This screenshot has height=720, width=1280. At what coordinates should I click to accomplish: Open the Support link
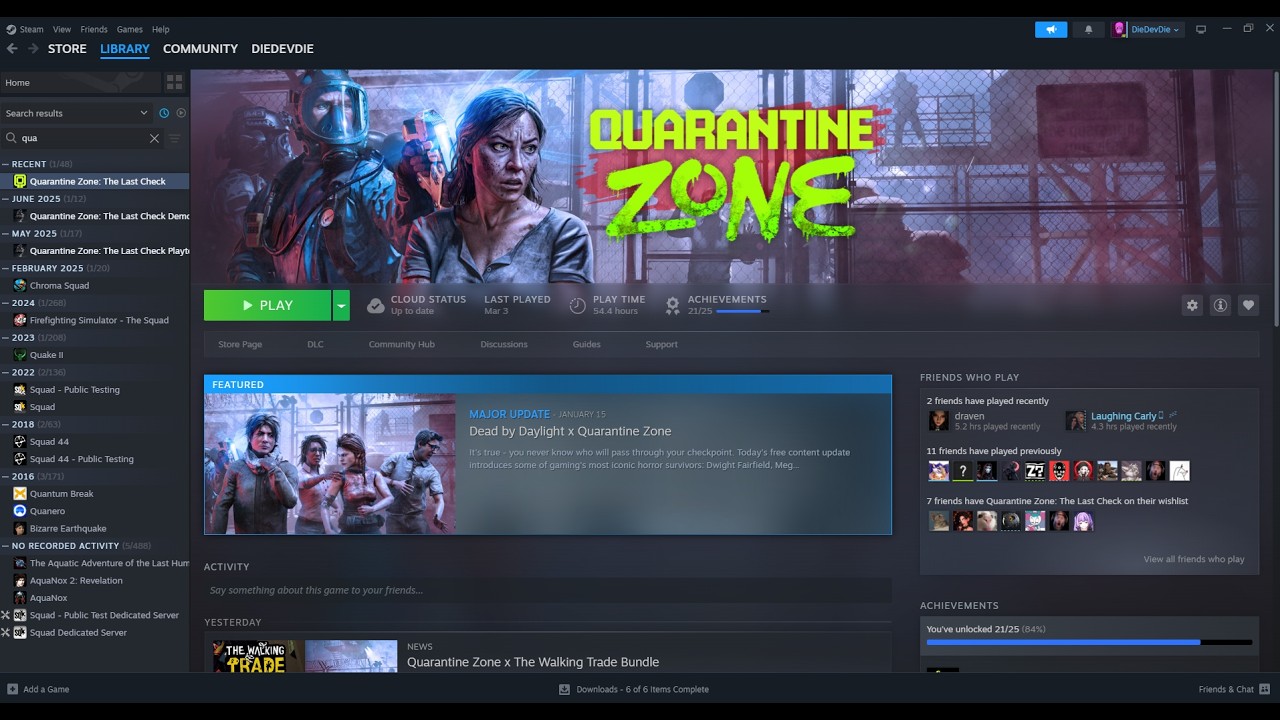tap(661, 344)
